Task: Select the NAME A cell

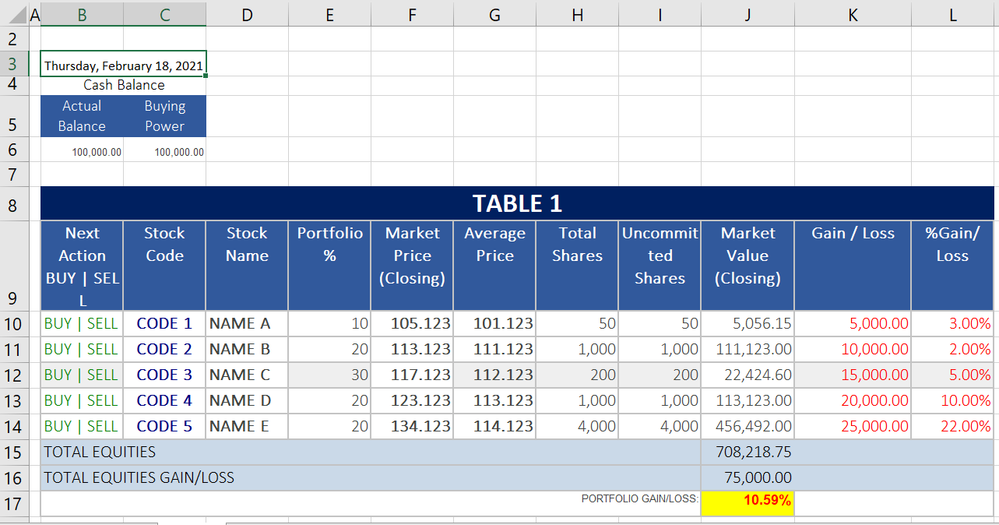Action: (247, 324)
